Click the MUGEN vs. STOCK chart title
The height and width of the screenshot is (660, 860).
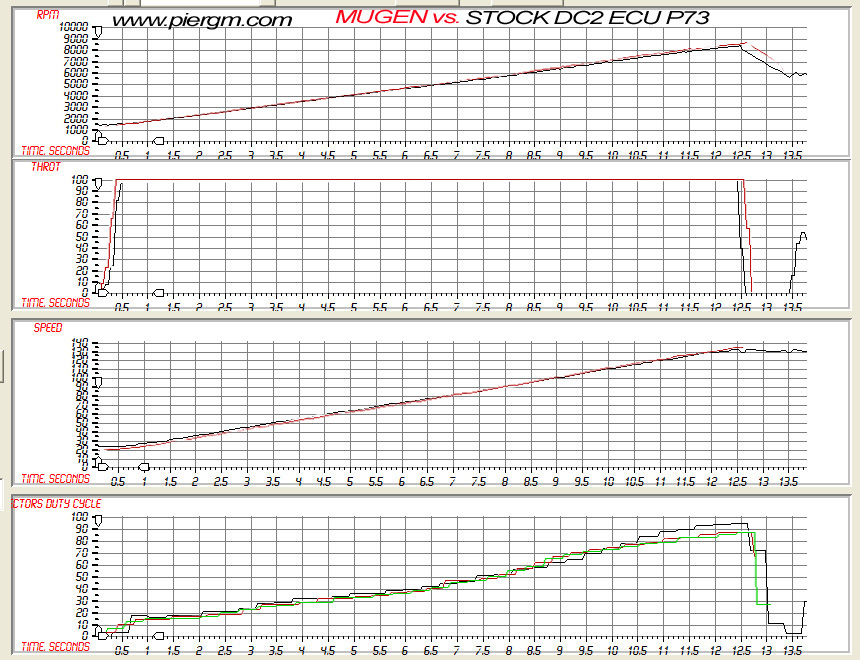point(522,17)
